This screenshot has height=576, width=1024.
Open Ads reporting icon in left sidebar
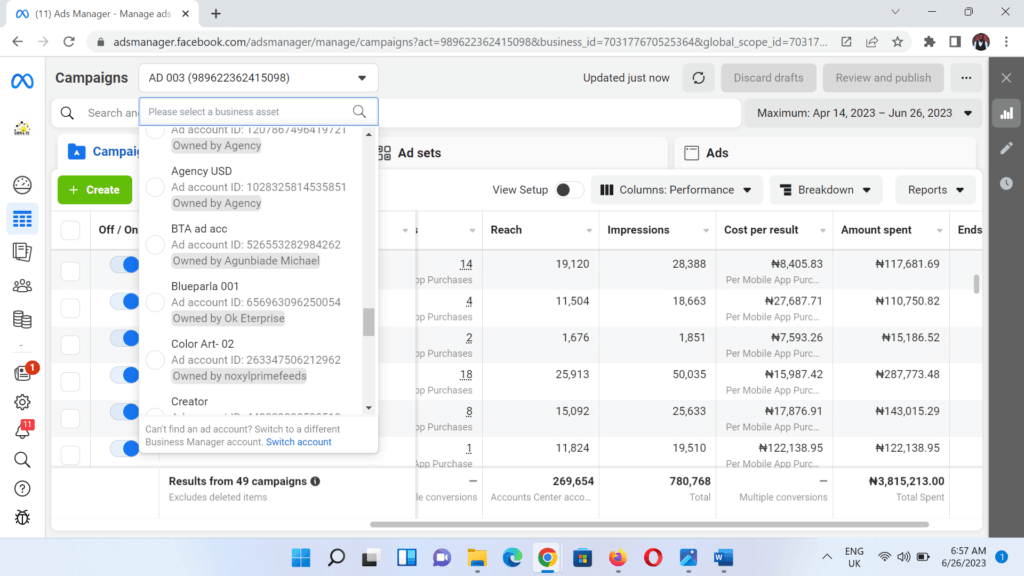[22, 252]
